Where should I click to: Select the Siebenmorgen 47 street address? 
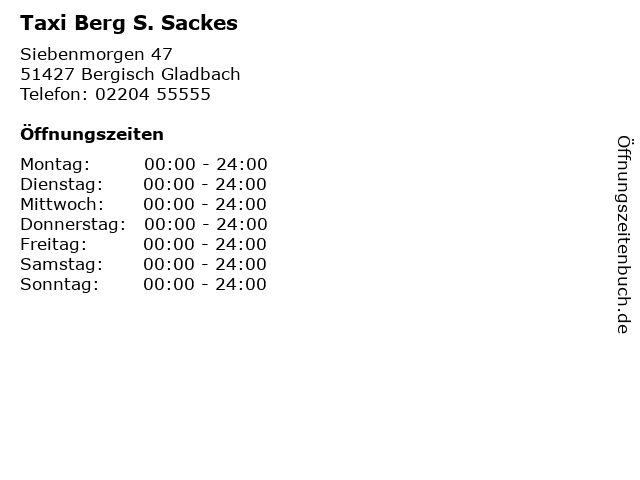[x=96, y=54]
